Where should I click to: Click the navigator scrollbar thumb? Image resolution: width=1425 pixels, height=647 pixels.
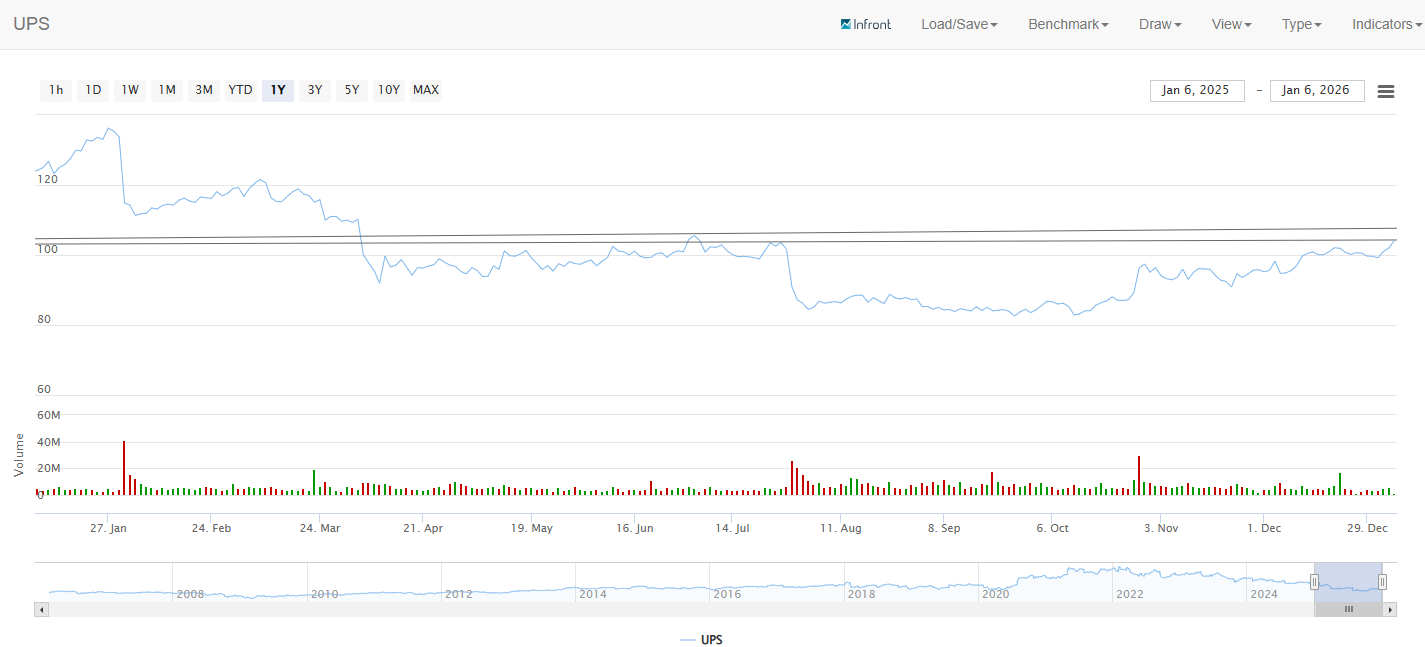pyautogui.click(x=1348, y=609)
